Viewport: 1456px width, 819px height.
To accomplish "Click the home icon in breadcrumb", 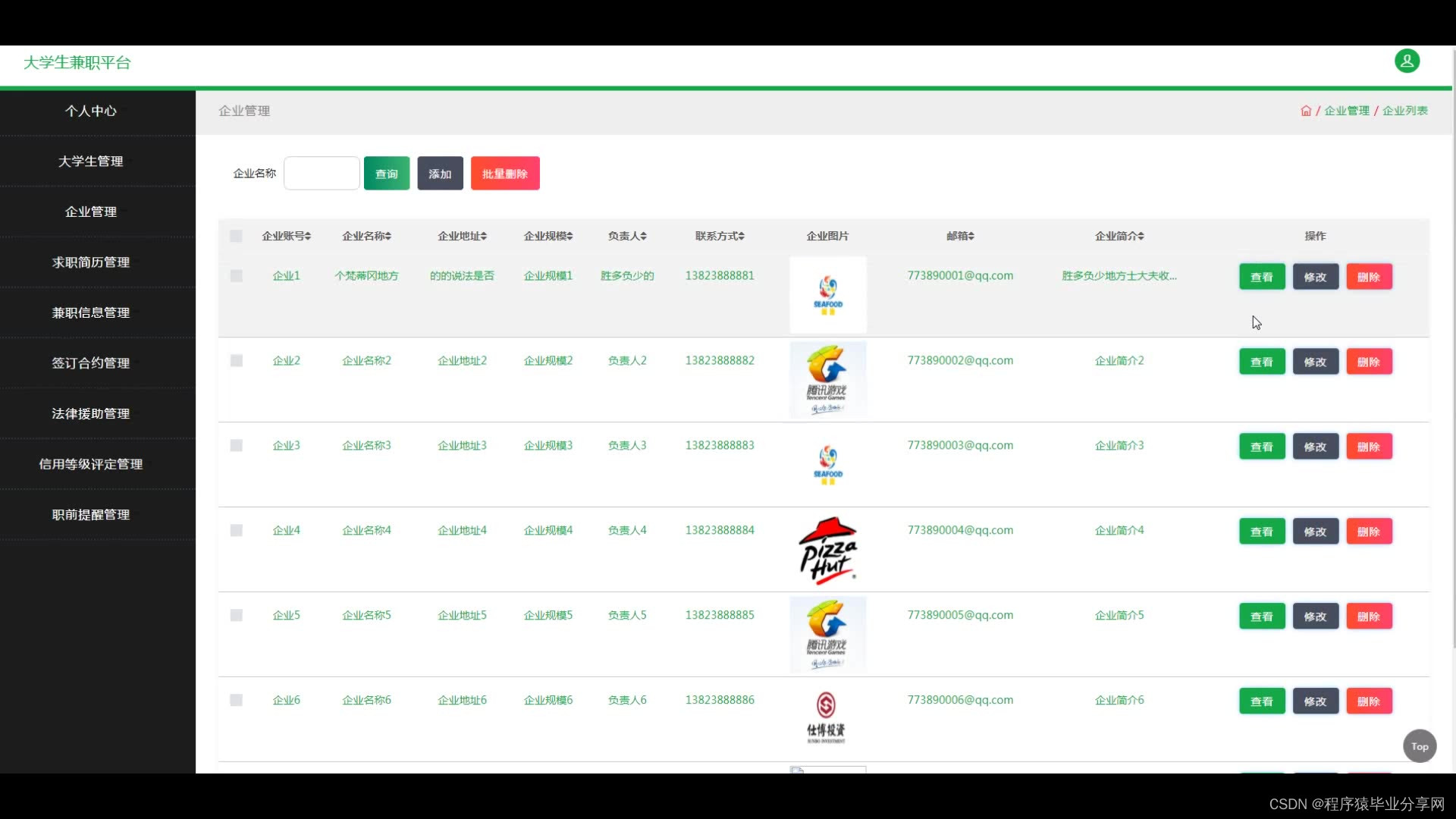I will coord(1306,111).
